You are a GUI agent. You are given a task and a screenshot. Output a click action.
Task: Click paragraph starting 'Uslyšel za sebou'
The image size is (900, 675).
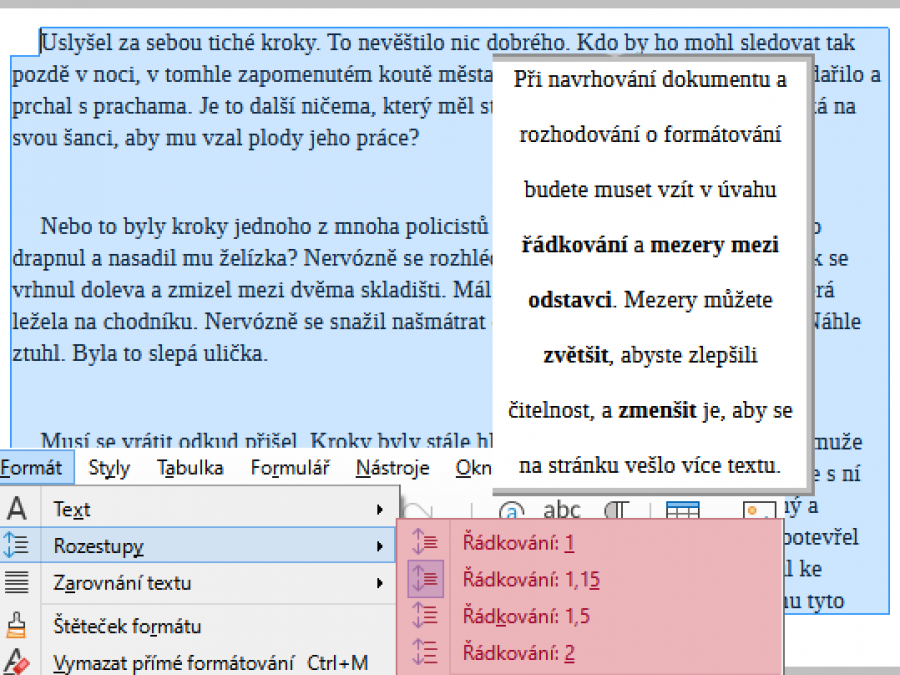[x=253, y=90]
